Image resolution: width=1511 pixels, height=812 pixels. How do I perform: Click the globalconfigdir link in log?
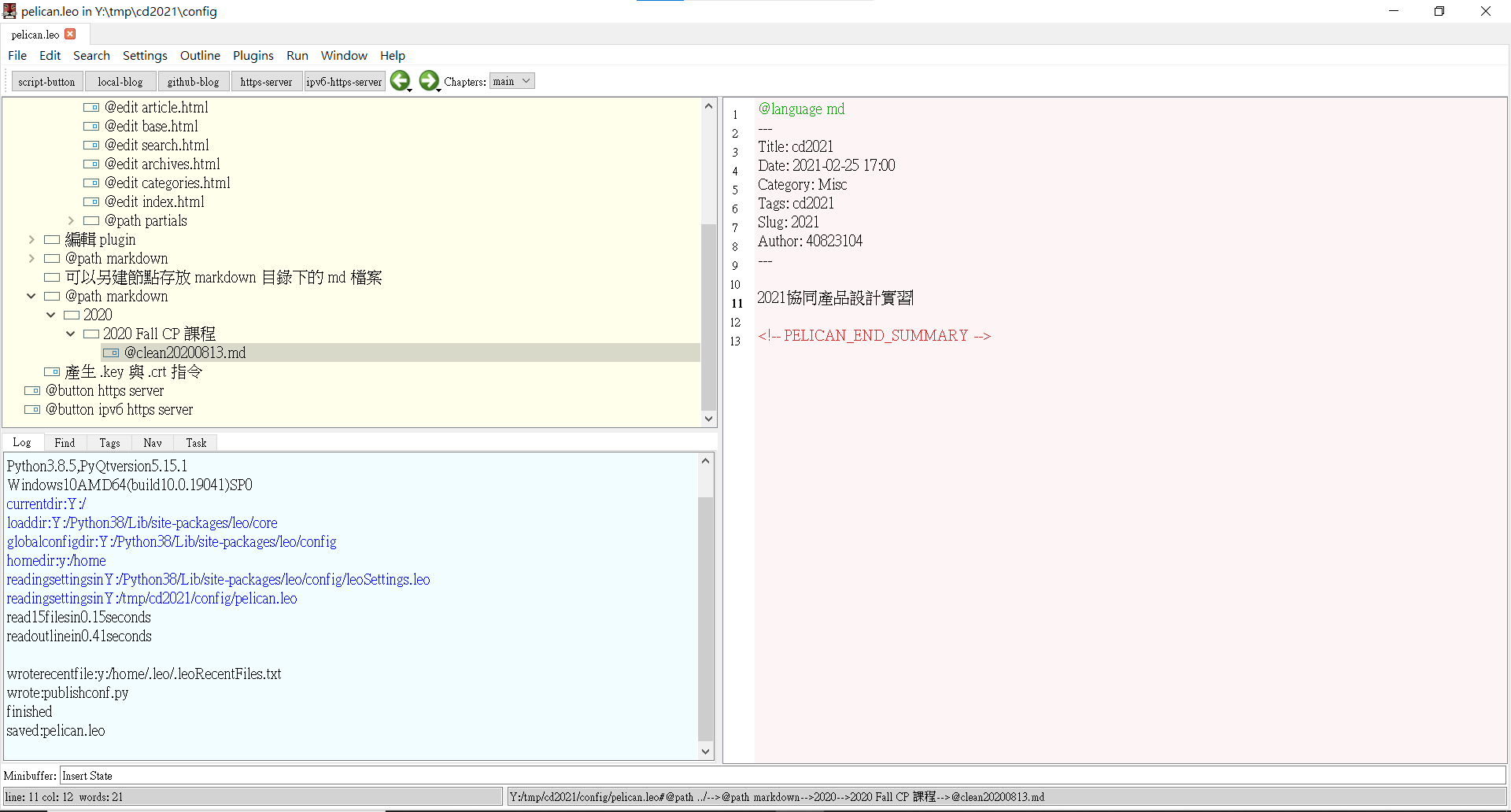point(172,541)
